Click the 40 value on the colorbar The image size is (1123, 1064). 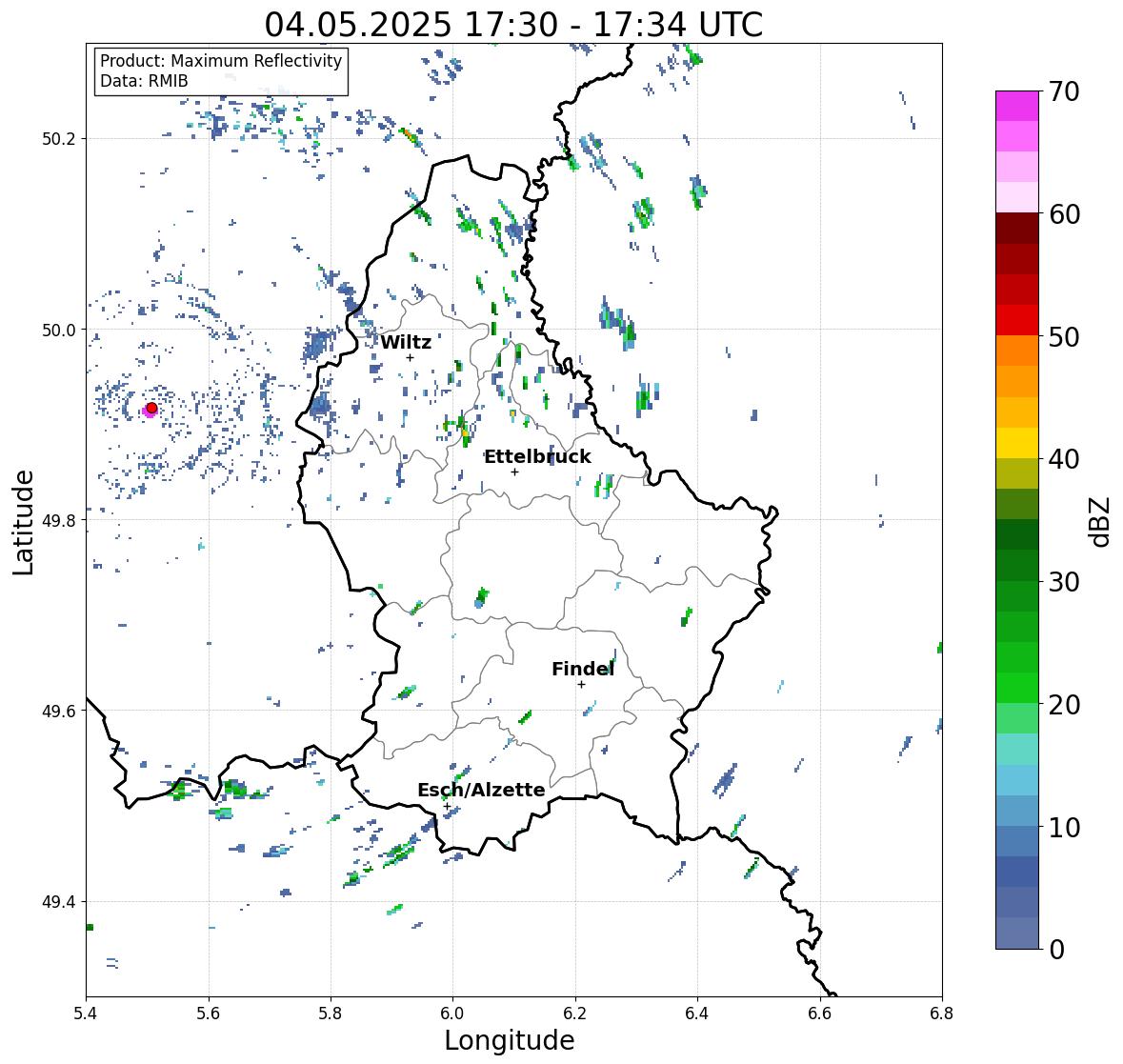(x=1064, y=459)
